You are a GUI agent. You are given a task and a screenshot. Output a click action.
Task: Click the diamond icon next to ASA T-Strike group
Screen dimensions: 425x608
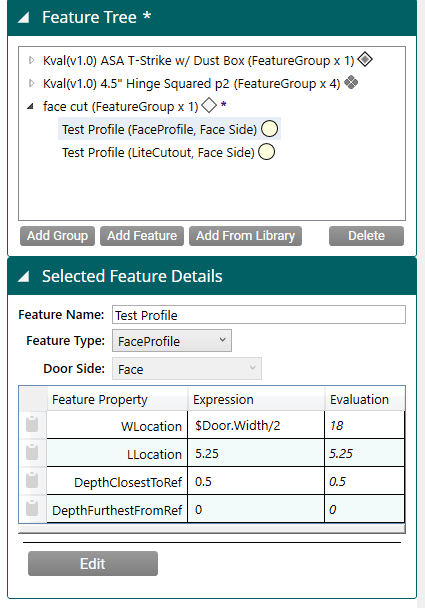tap(365, 59)
